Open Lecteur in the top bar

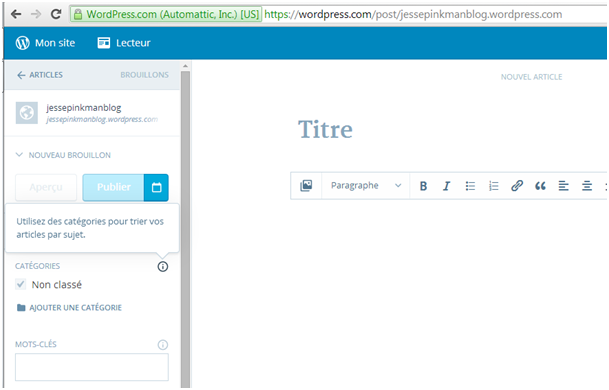[x=124, y=43]
